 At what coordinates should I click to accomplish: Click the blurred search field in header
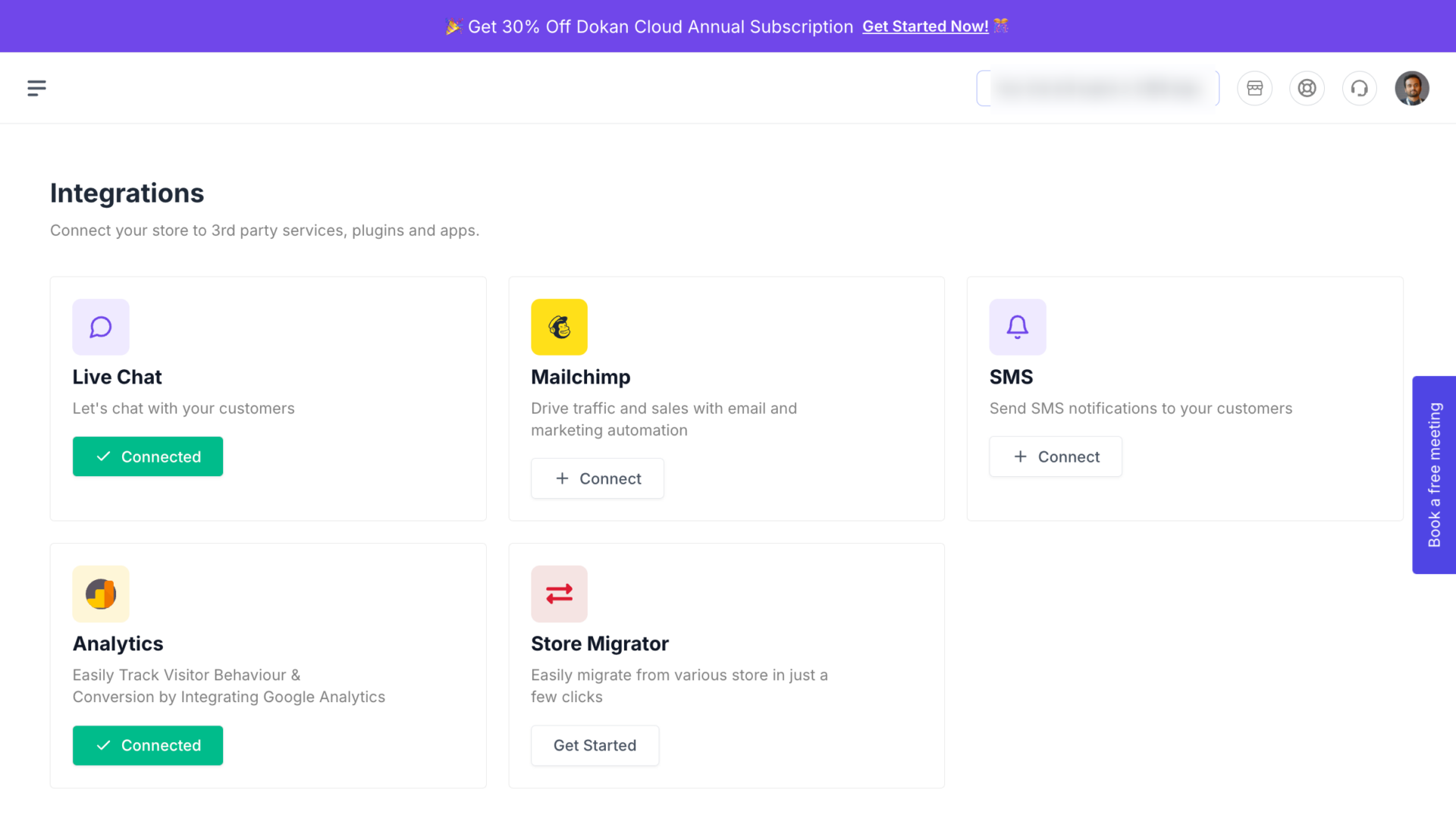pyautogui.click(x=1097, y=88)
